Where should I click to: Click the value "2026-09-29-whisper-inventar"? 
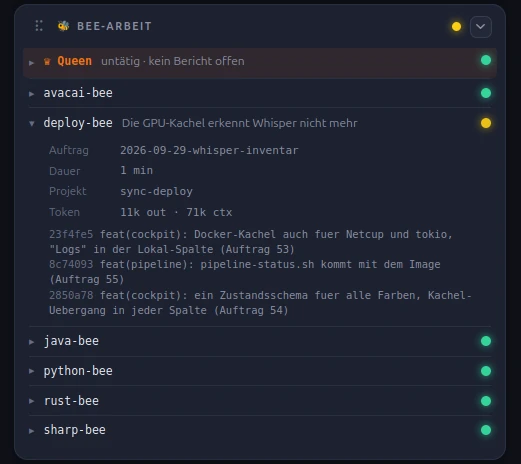209,150
